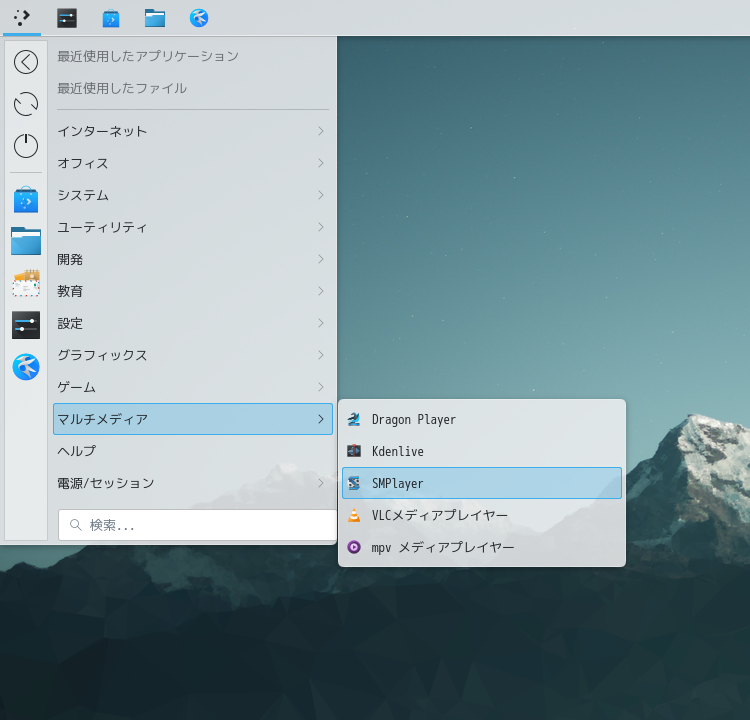Click the インターネット category label
This screenshot has width=750, height=720.
tap(102, 131)
